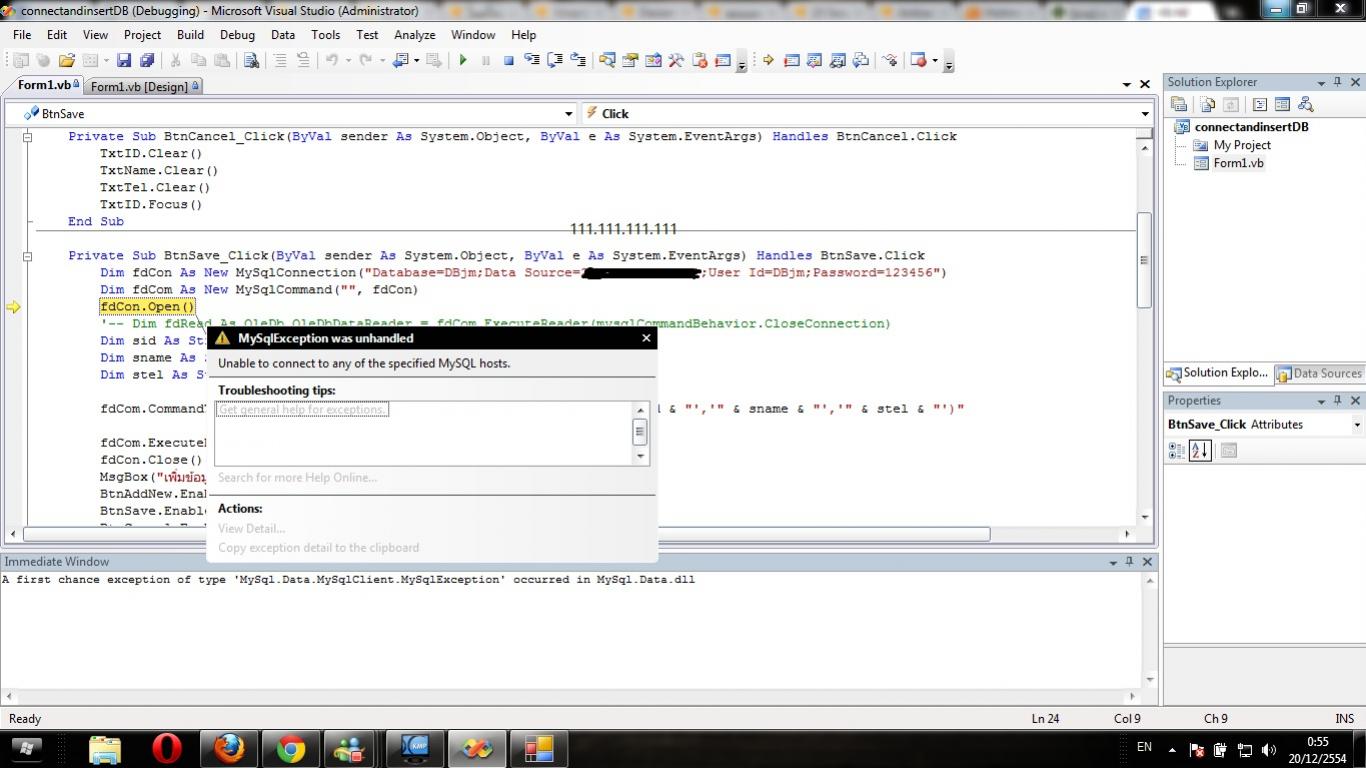Screen dimensions: 1366x768
Task: Open the Debug menu
Action: (x=237, y=34)
